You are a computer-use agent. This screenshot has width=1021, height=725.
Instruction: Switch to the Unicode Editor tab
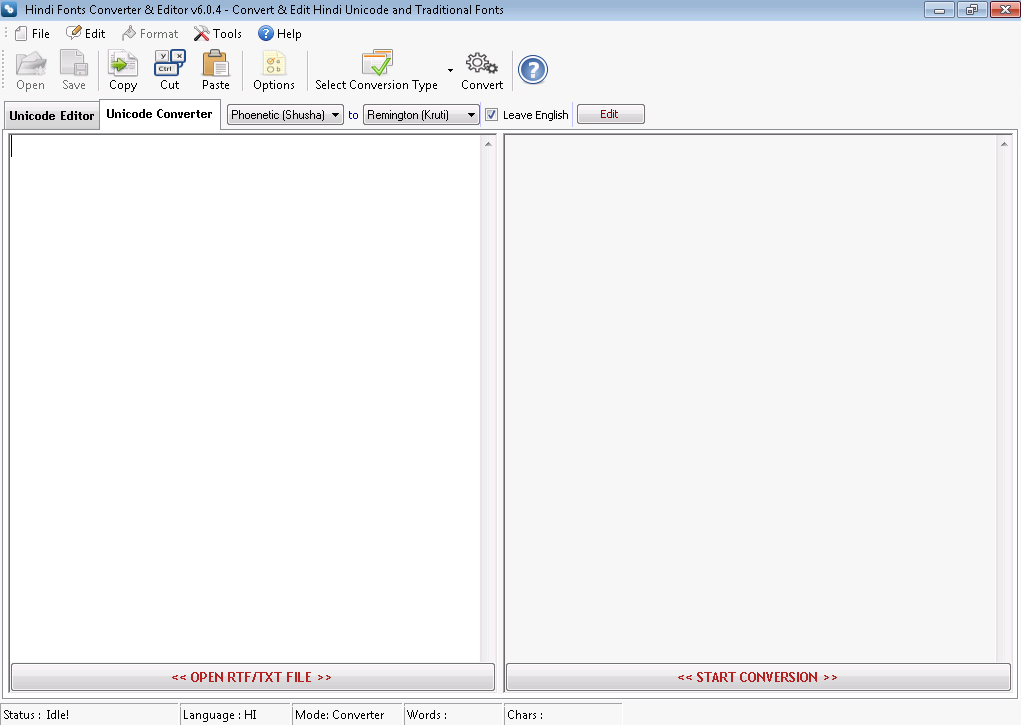click(51, 115)
